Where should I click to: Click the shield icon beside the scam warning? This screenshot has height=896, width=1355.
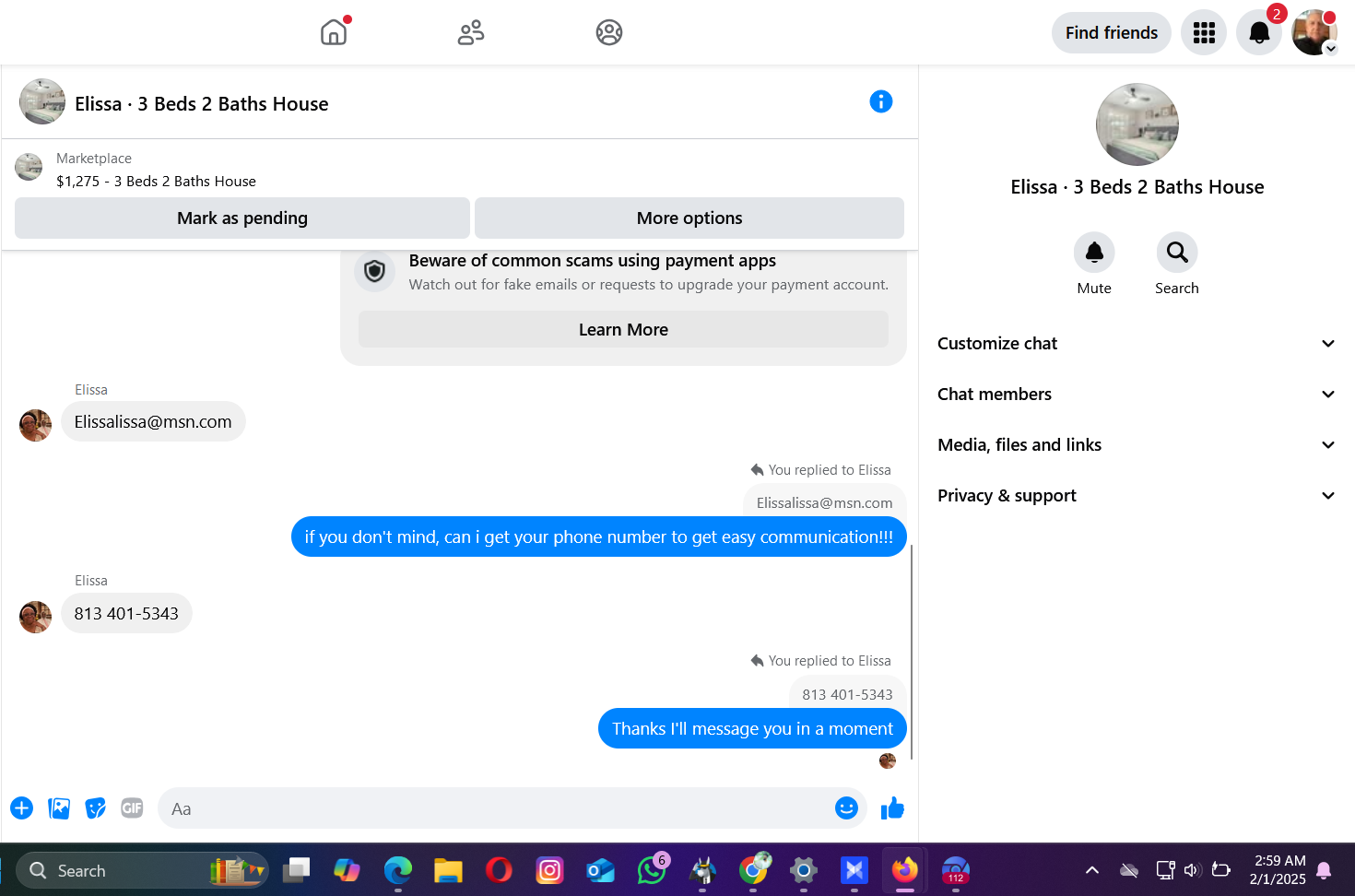(x=374, y=271)
